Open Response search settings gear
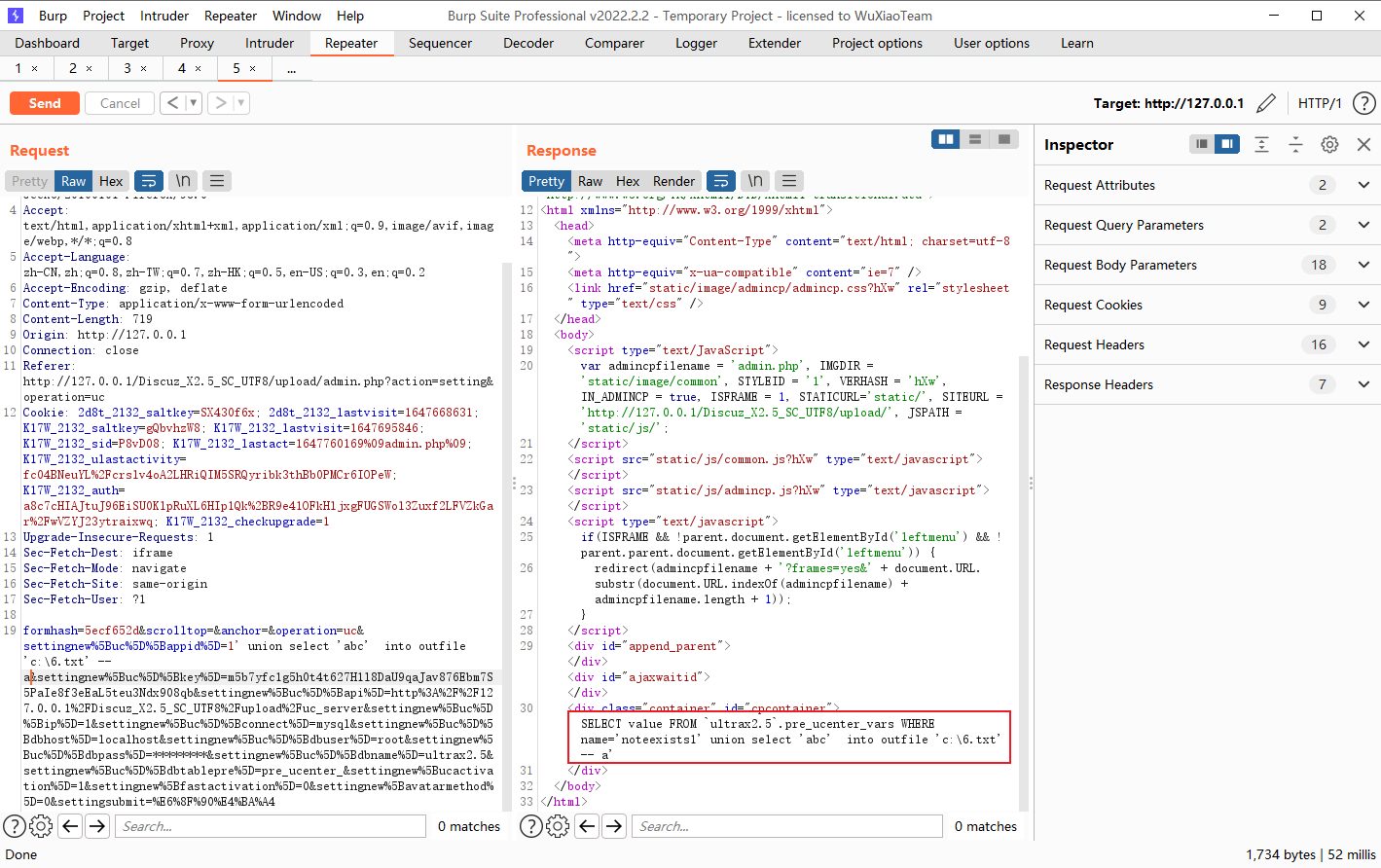Viewport: 1381px width, 868px height. [558, 826]
